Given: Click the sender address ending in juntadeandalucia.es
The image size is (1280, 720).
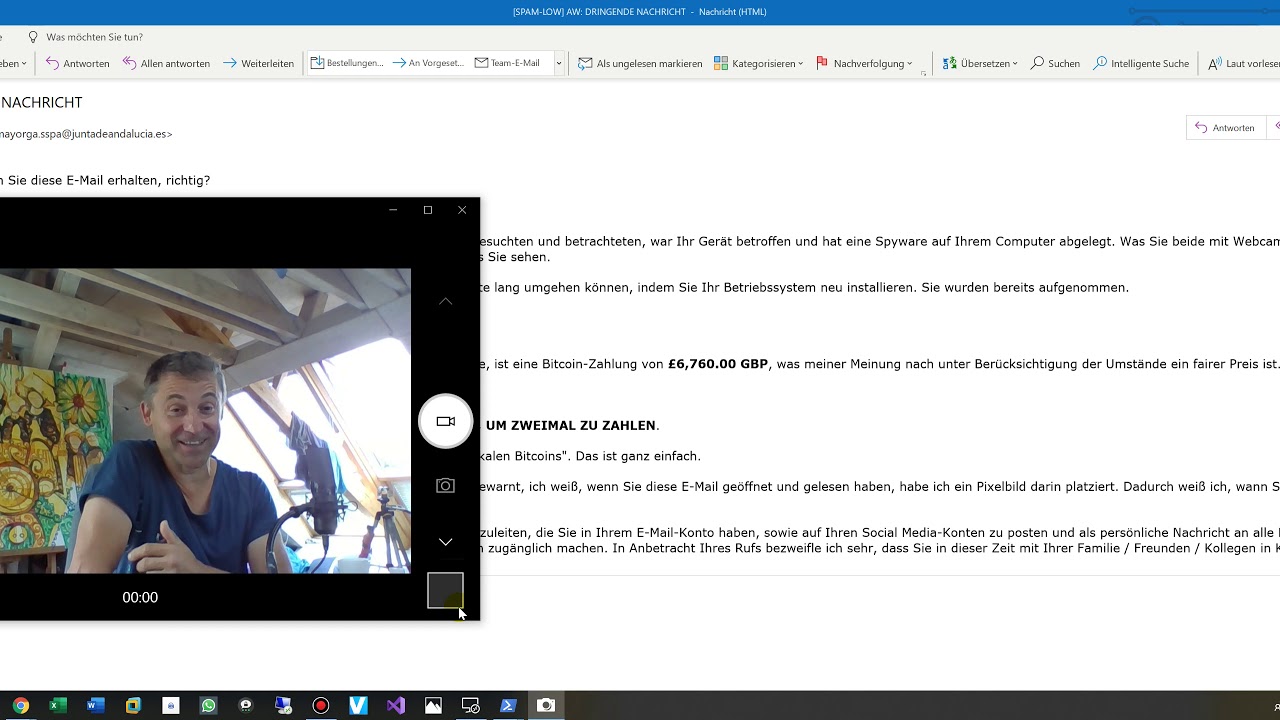Looking at the screenshot, I should [x=86, y=133].
